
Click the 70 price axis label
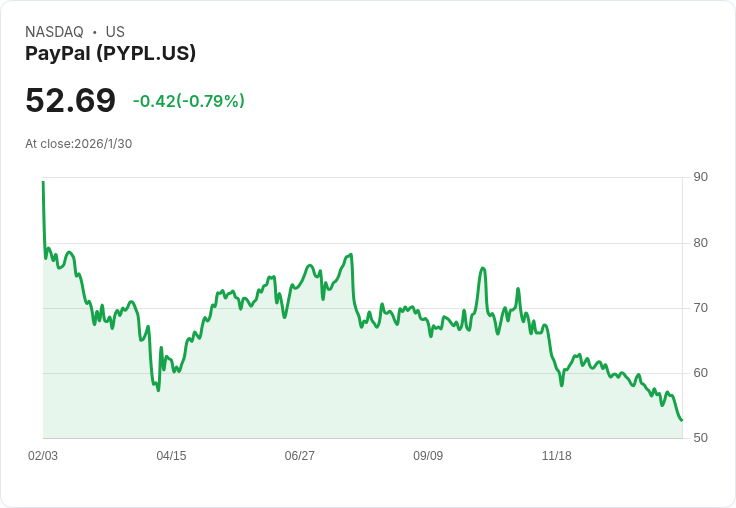[x=700, y=308]
